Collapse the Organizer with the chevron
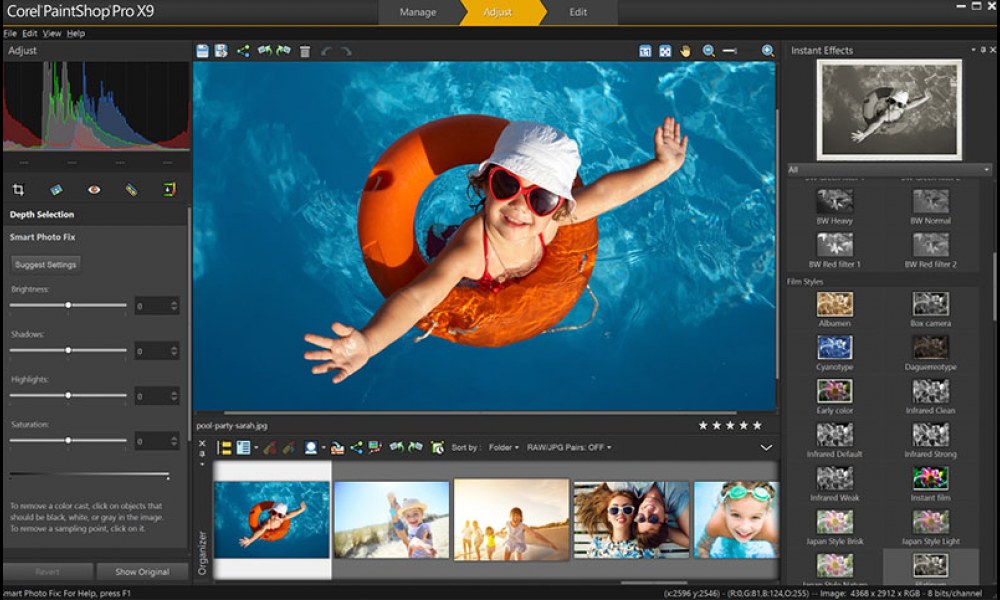The height and width of the screenshot is (600, 1000). click(x=766, y=448)
